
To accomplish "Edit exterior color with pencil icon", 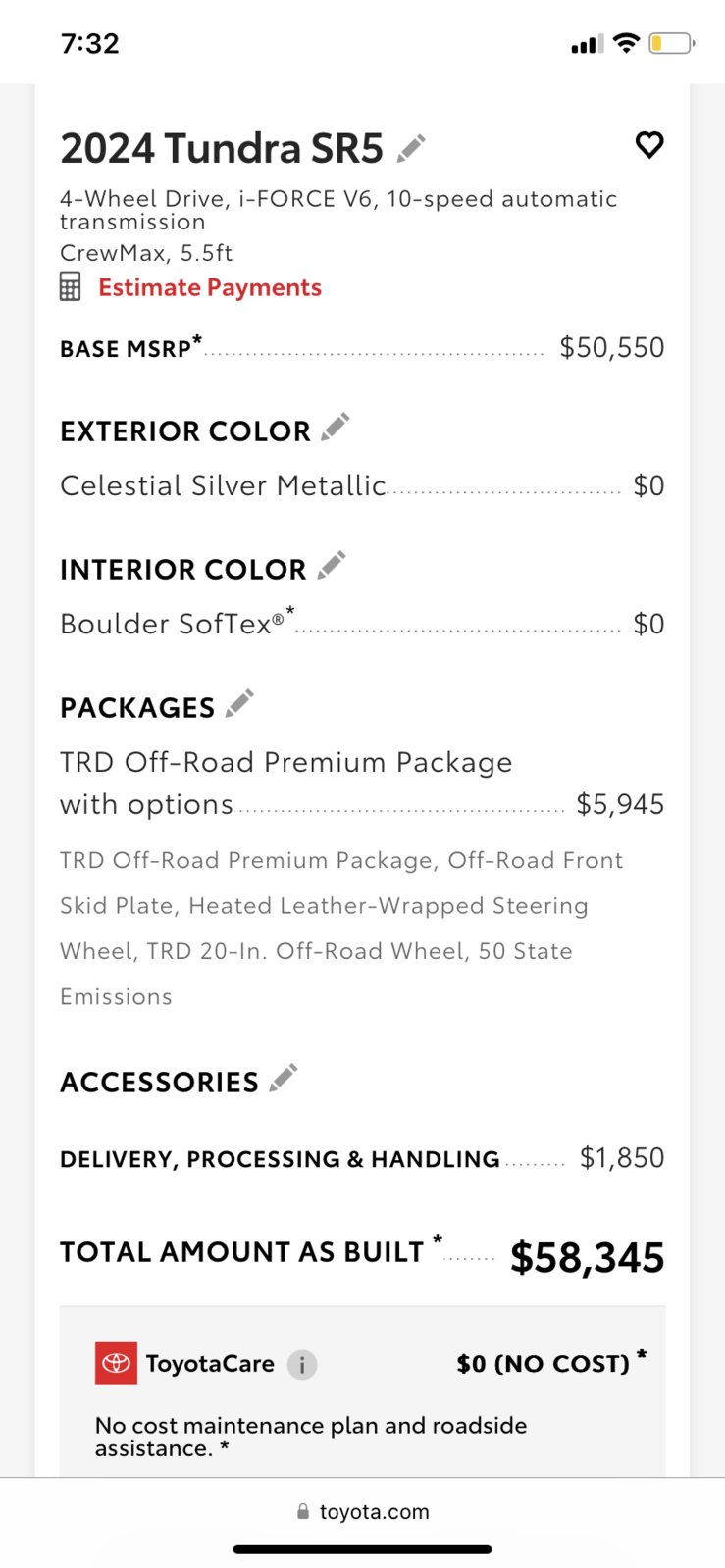I will click(336, 427).
